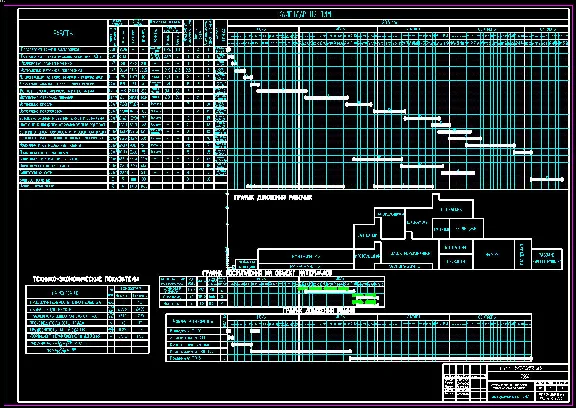The image size is (576, 408).
Task: Select the widest lower-left block of workers histogram
Action: point(306,256)
